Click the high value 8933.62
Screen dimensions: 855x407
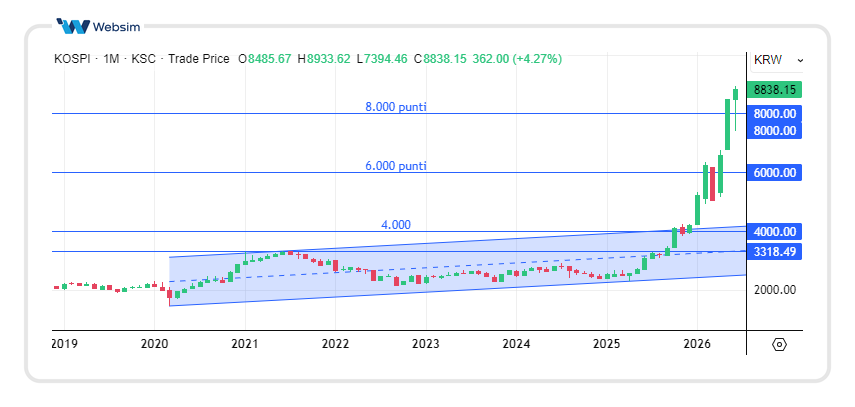coord(328,59)
